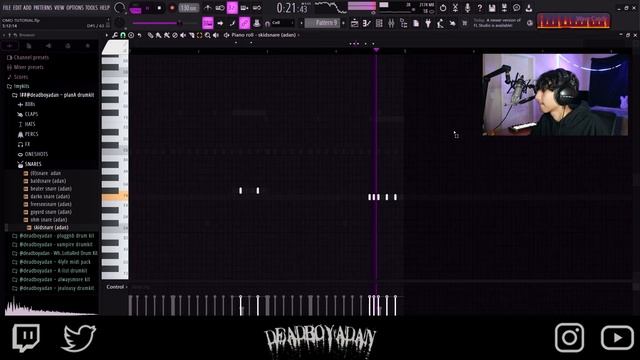Toggle loop recording icon
Image resolution: width=640 pixels, height=360 pixels.
pos(257,8)
